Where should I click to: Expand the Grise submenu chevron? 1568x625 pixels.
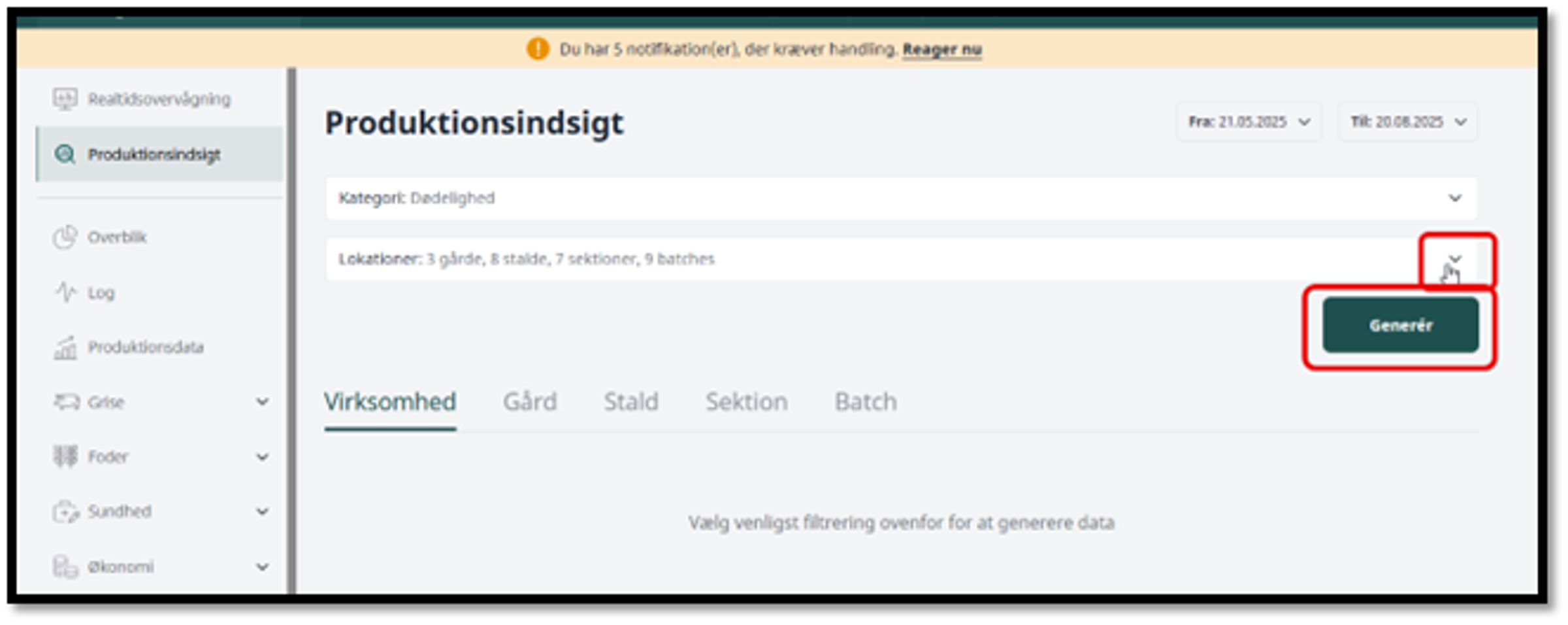tap(262, 401)
